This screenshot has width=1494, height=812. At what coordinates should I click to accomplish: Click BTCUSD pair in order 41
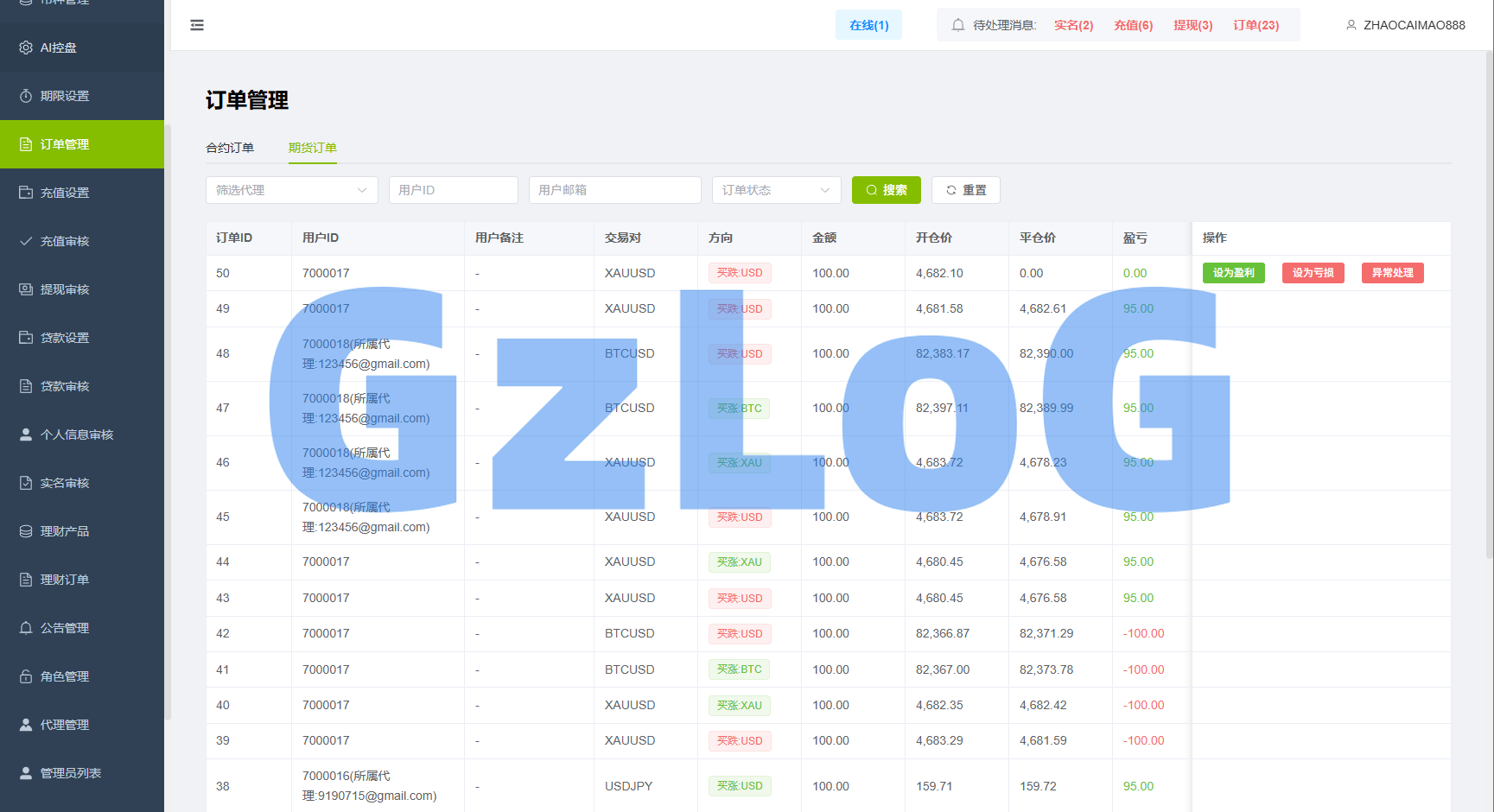[x=630, y=669]
